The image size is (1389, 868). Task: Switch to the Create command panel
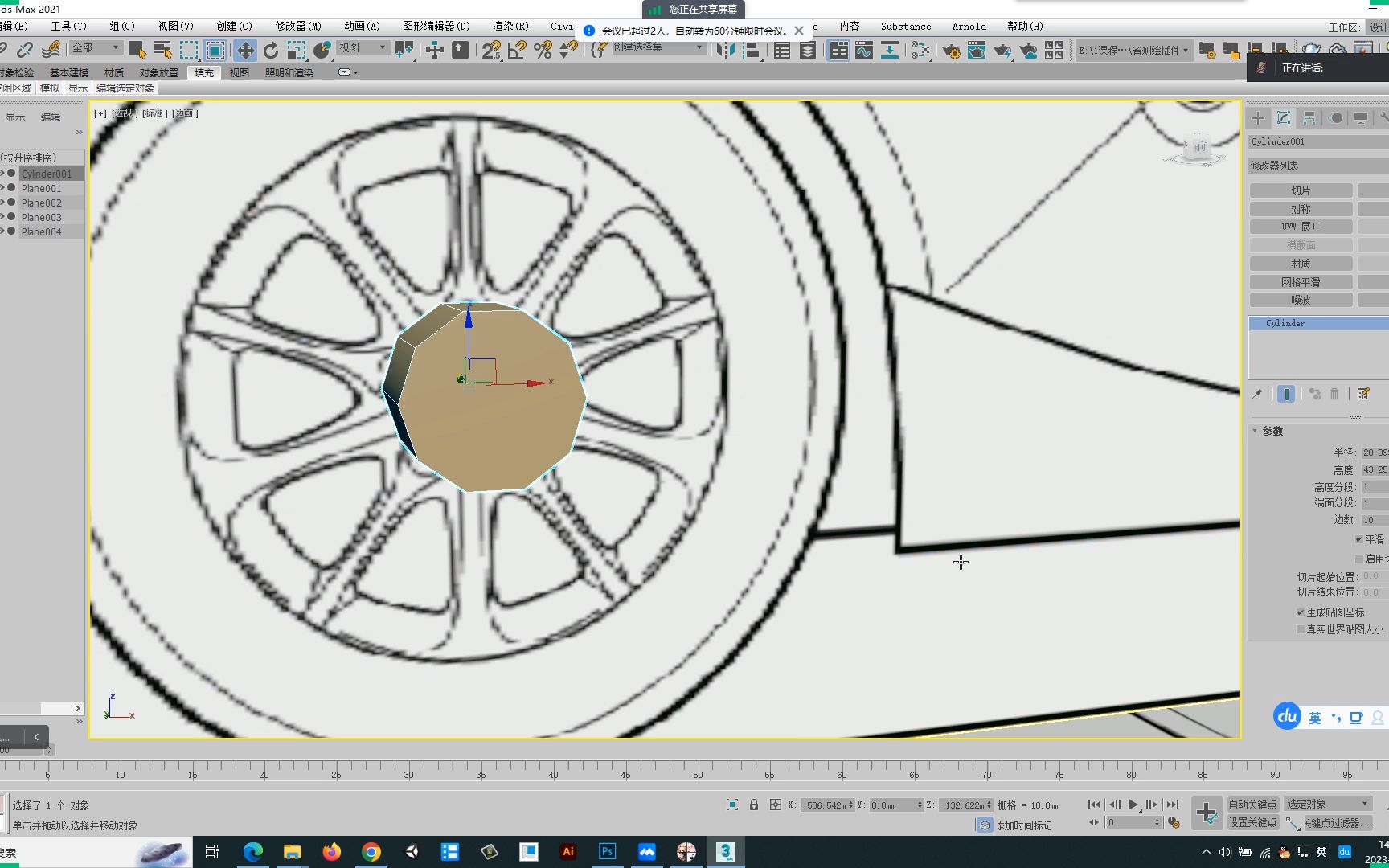1258,117
